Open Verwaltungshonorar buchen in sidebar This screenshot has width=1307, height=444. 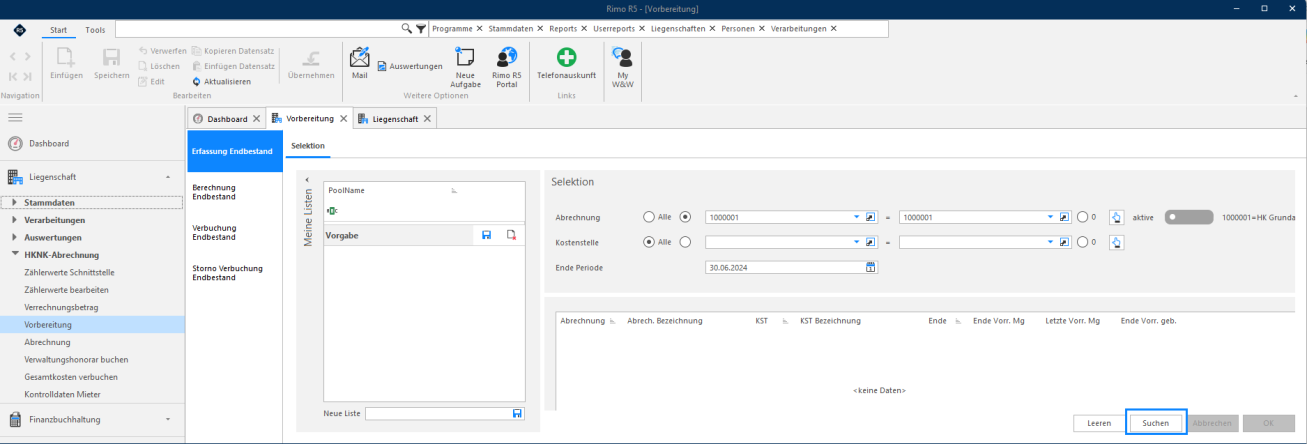click(76, 359)
